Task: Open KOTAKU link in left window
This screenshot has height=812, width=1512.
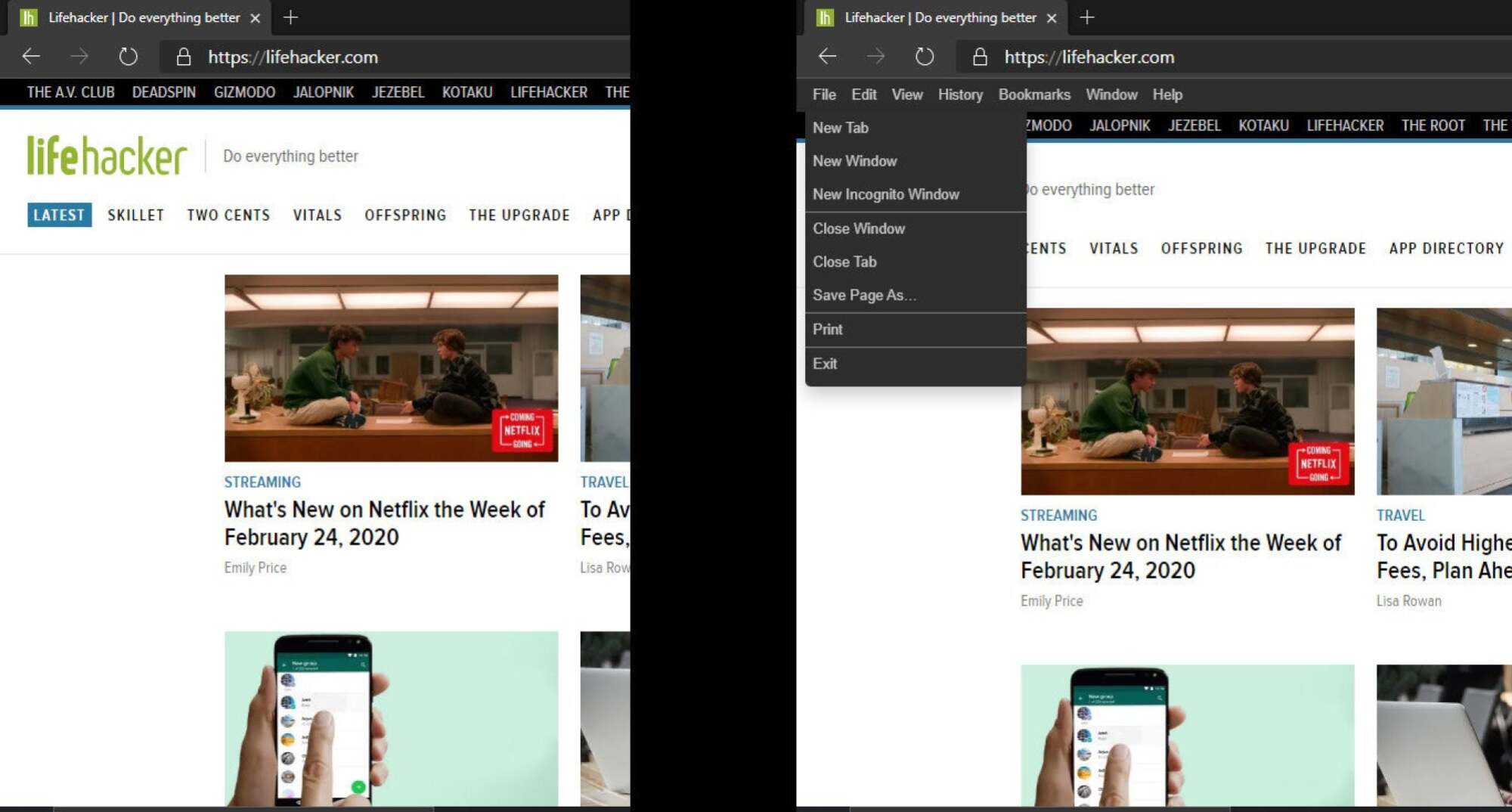Action: click(467, 92)
